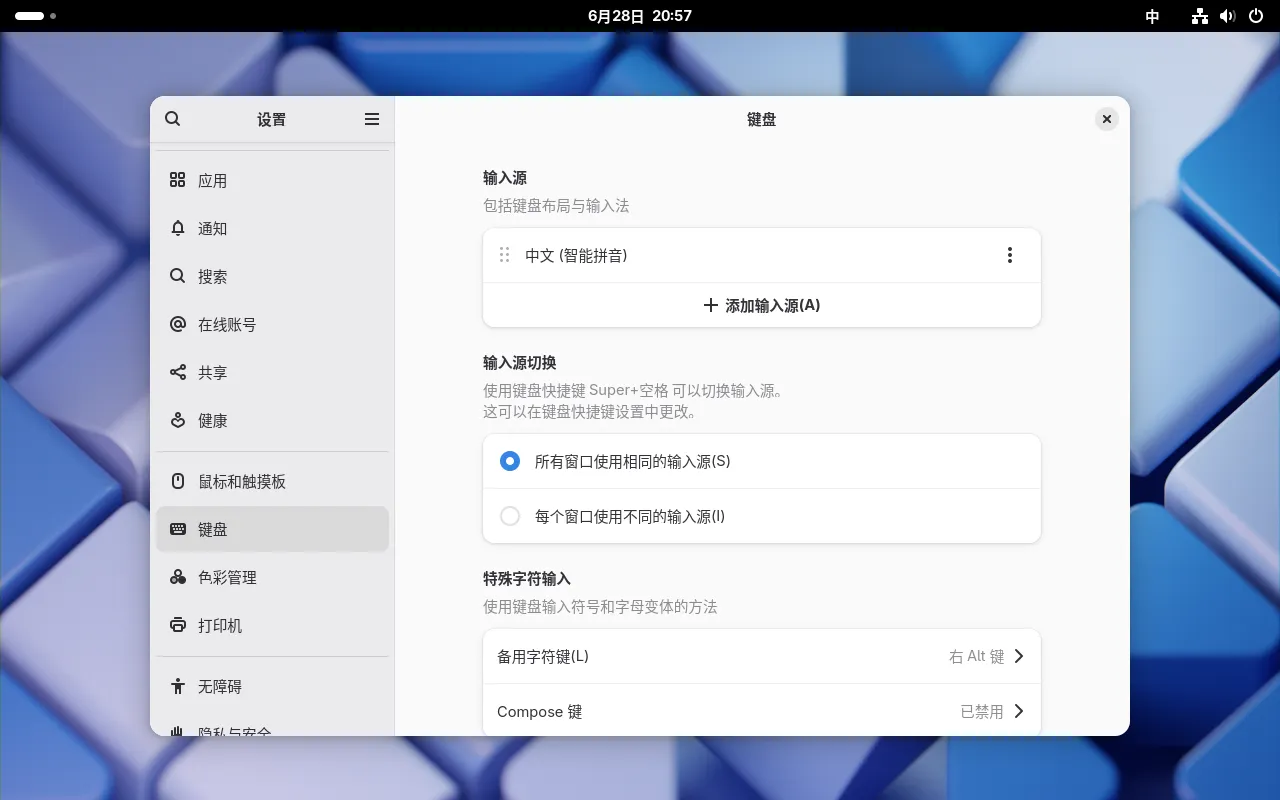Switch to 鼠标和触摸板 settings
Image resolution: width=1280 pixels, height=800 pixels.
point(272,481)
